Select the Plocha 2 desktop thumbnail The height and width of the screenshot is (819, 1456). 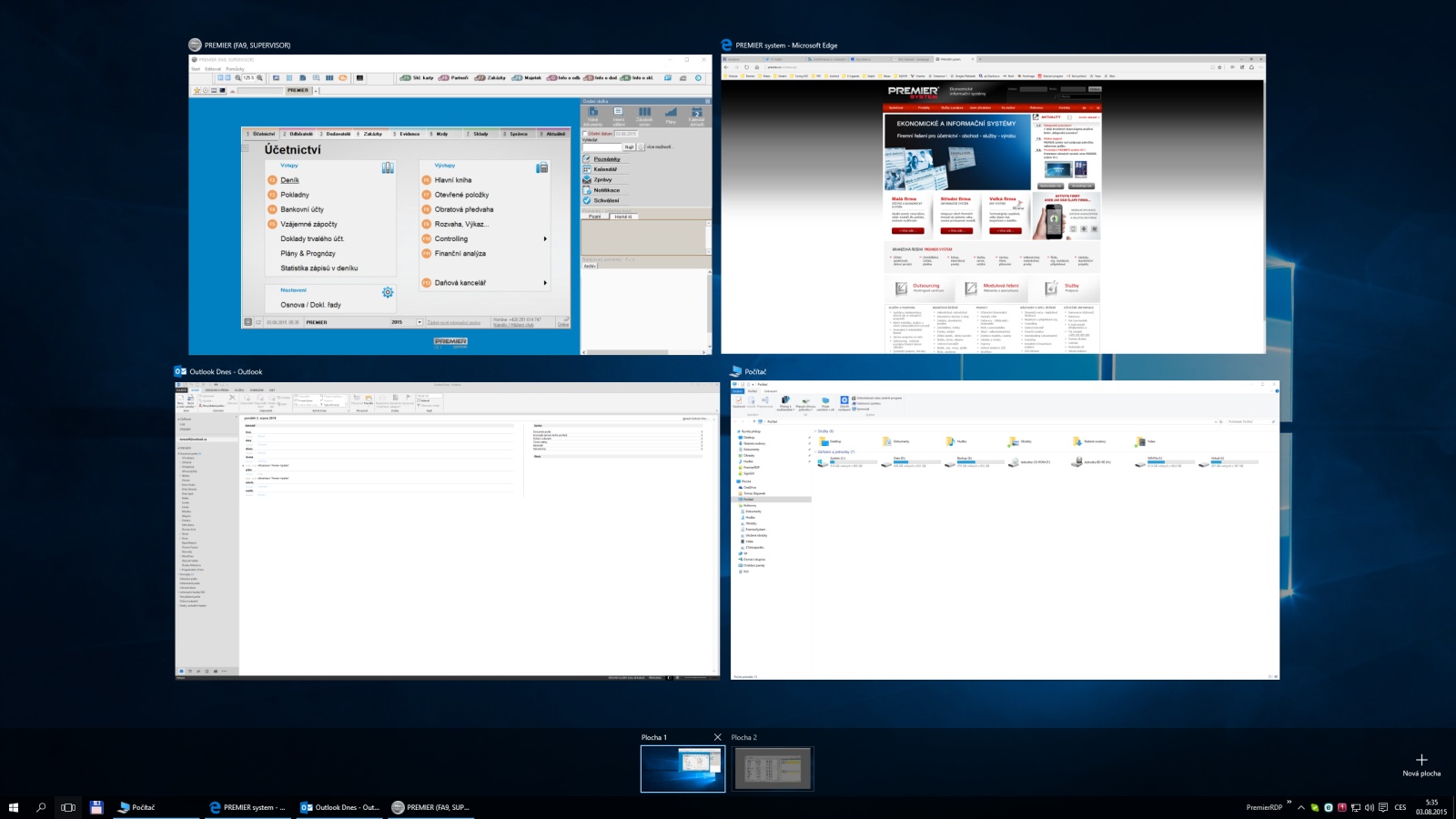pyautogui.click(x=773, y=769)
